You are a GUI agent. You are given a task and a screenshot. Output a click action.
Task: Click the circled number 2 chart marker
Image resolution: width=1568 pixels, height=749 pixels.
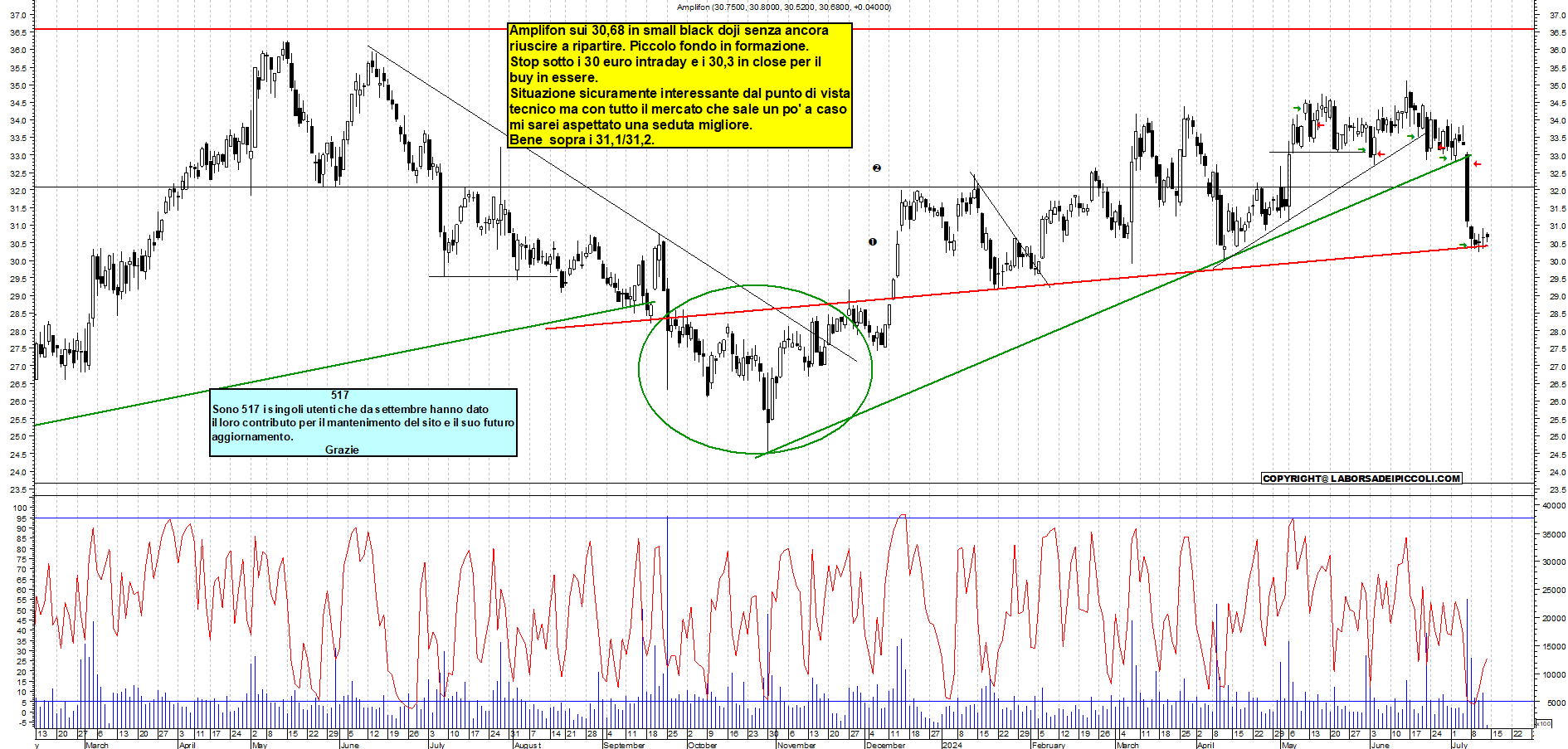877,168
